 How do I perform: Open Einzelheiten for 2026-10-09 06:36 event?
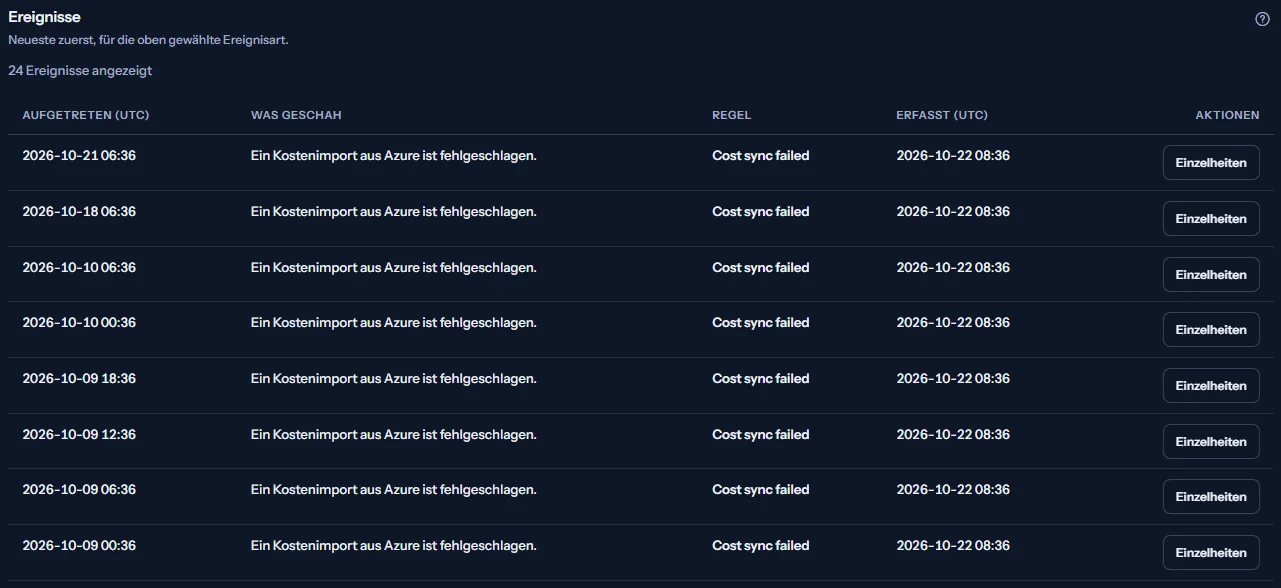[x=1211, y=497]
